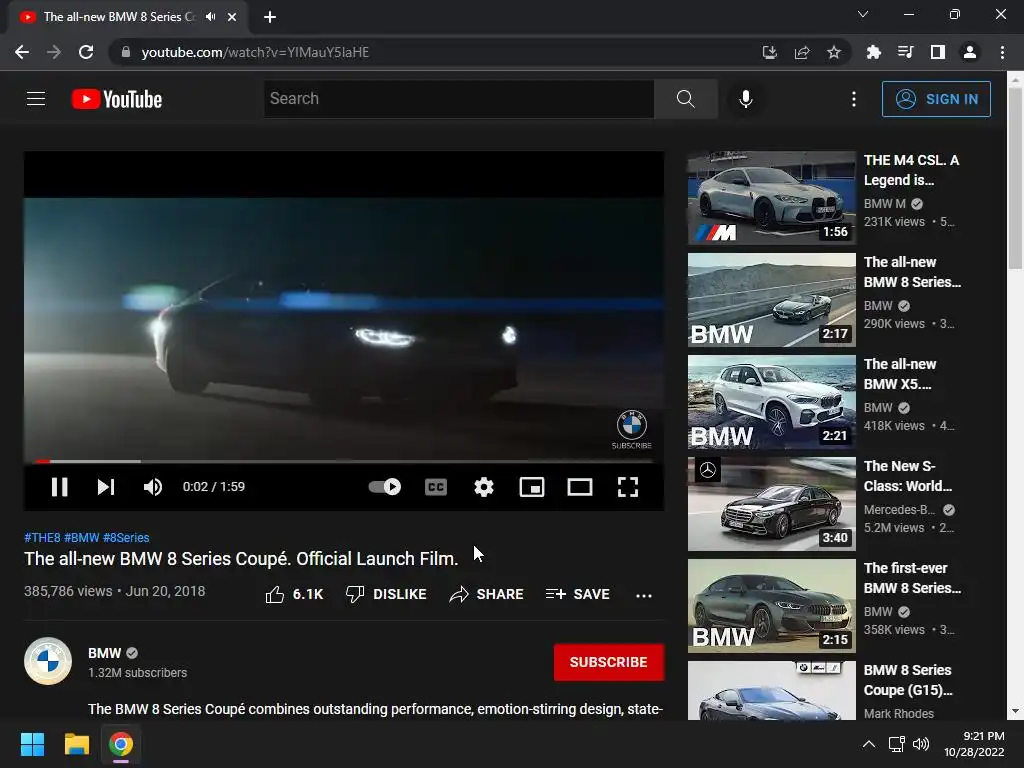Focus the YouTube search box
This screenshot has width=1024, height=768.
pos(459,99)
